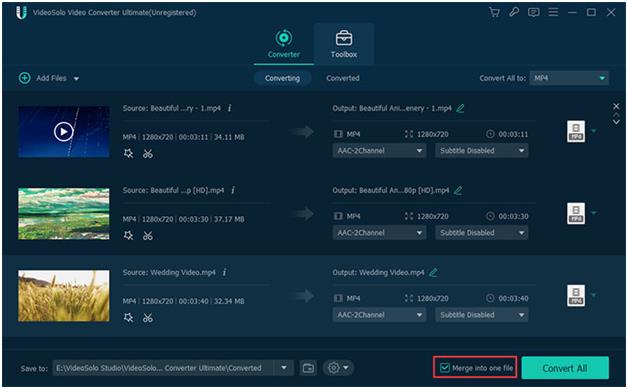Open AAC-2Channel dropdown for Wedding Video.mp4
Screen dimensions: 628x389
point(379,315)
